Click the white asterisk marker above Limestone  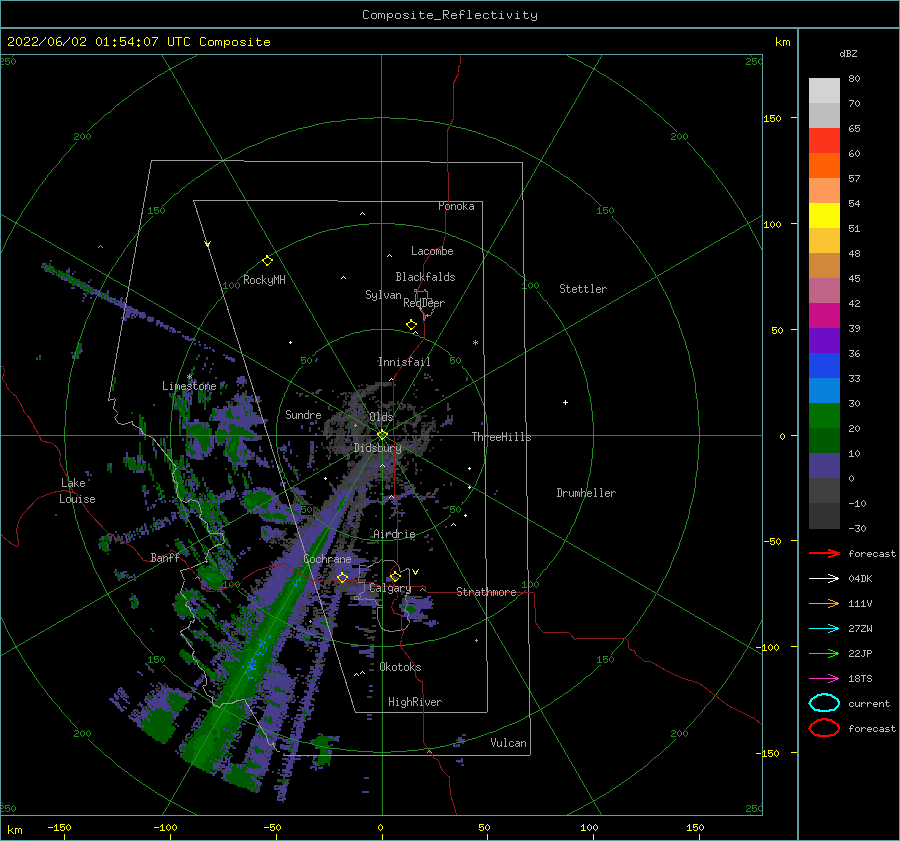click(189, 377)
